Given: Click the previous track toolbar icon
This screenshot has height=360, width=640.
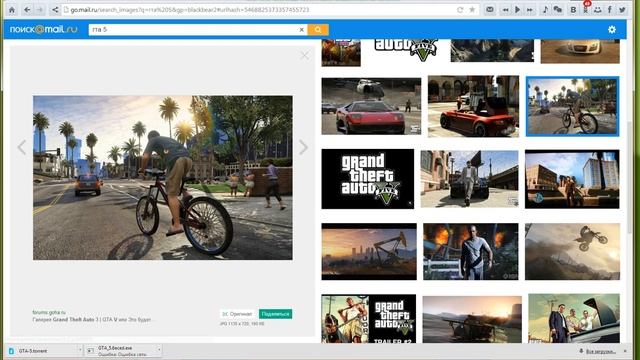Looking at the screenshot, I should click(x=505, y=10).
